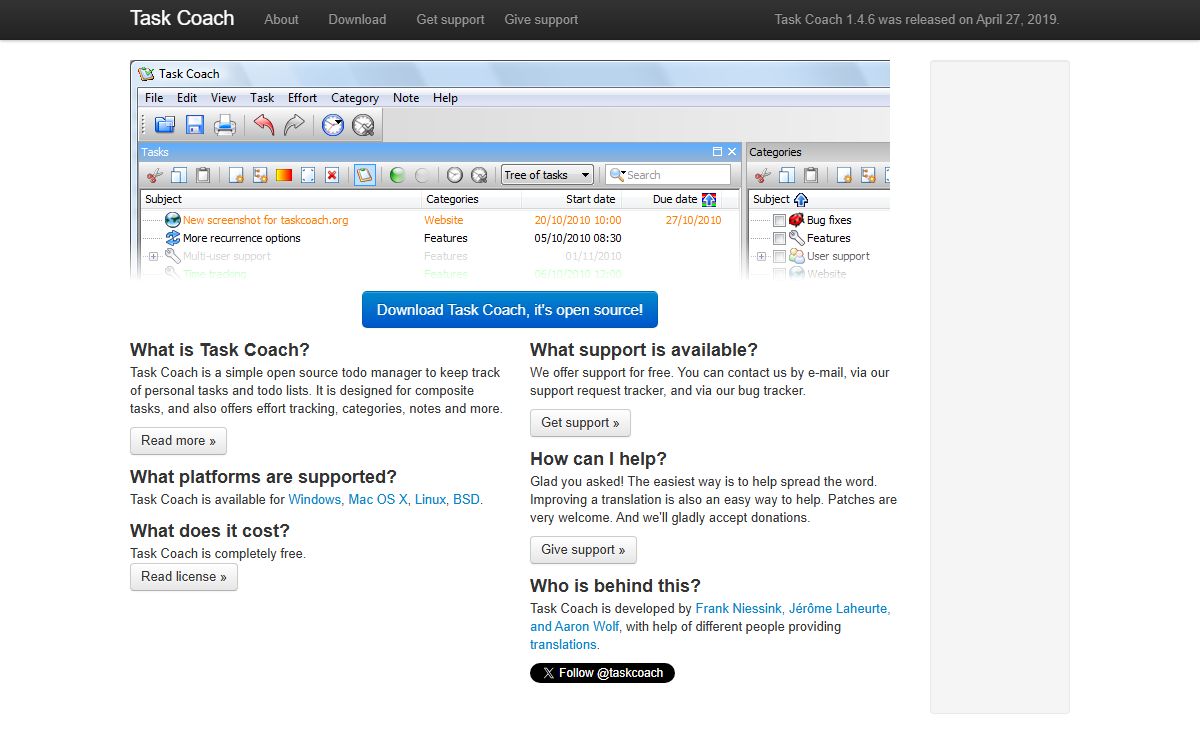Click the Open file icon in main toolbar

tap(165, 125)
